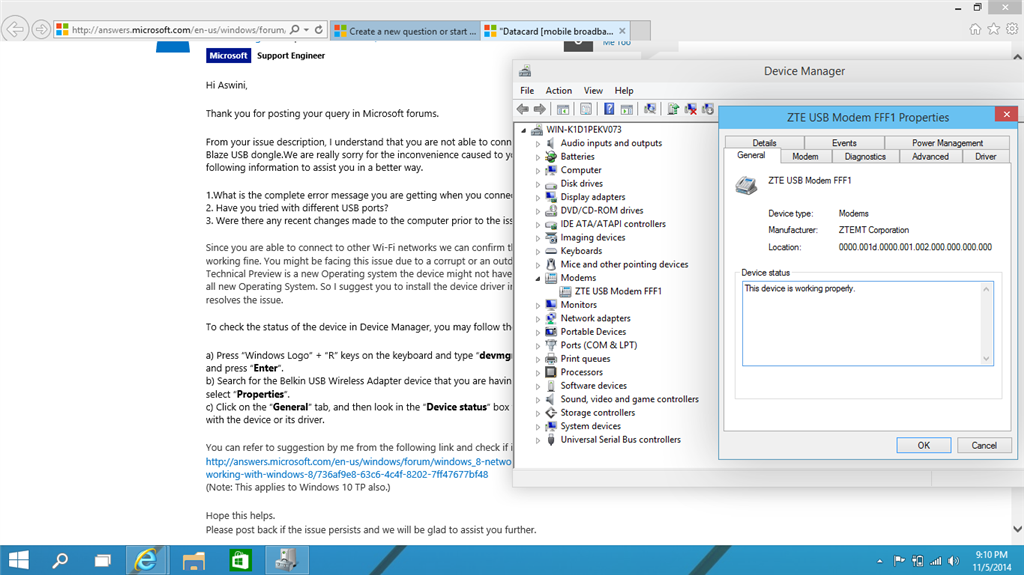This screenshot has height=575, width=1024.
Task: Expand the Processors node
Action: (537, 372)
